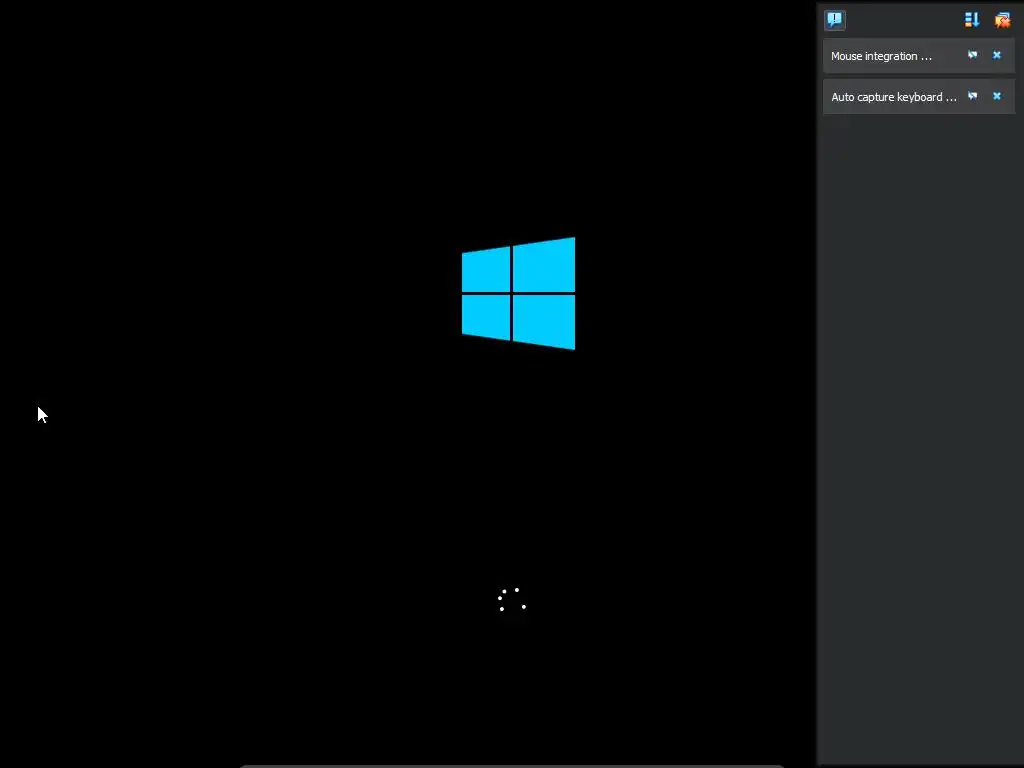1024x768 pixels.
Task: Dismiss the Auto capture keyboard notification
Action: pyautogui.click(x=997, y=96)
